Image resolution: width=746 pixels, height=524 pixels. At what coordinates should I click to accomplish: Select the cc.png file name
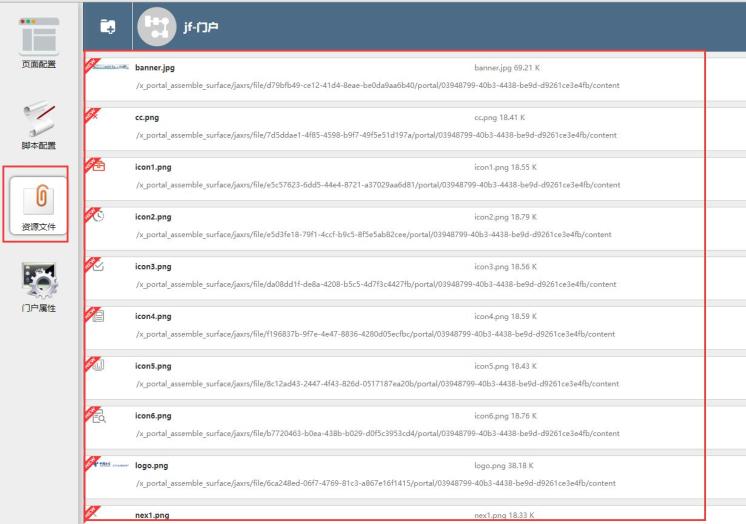[147, 118]
